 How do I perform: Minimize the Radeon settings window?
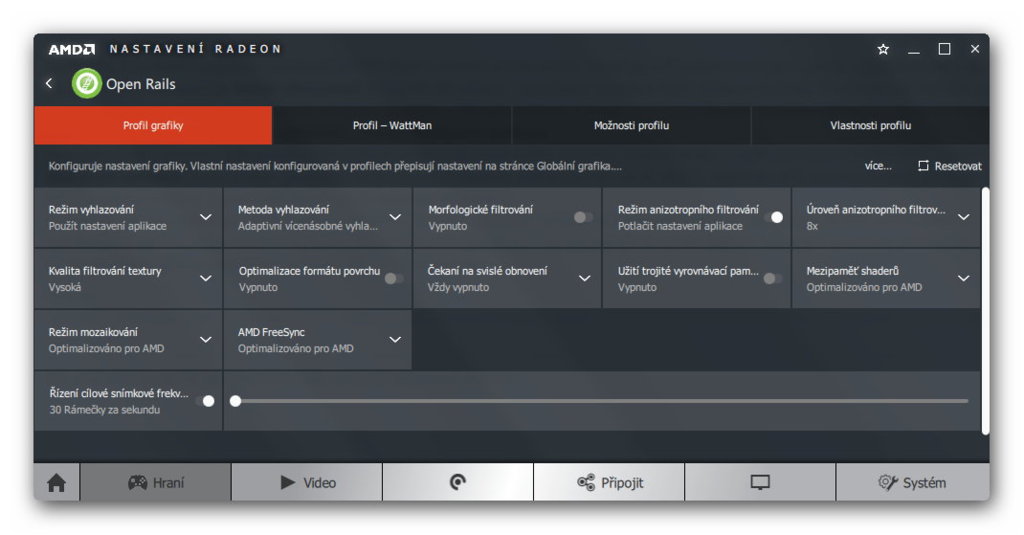pyautogui.click(x=914, y=50)
